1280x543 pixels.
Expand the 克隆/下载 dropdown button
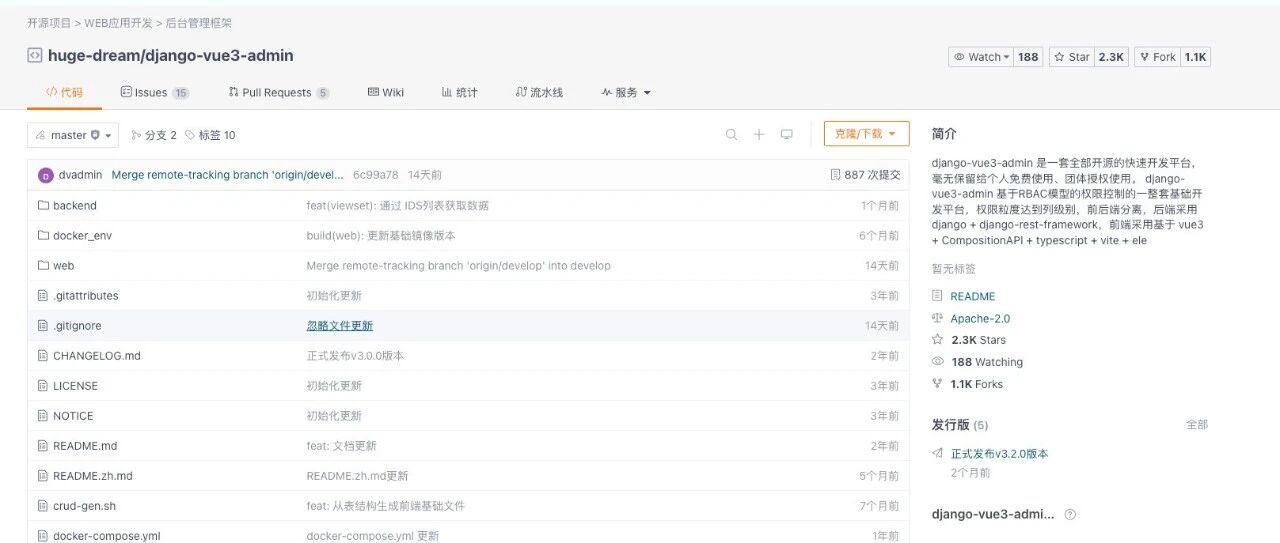(x=866, y=134)
